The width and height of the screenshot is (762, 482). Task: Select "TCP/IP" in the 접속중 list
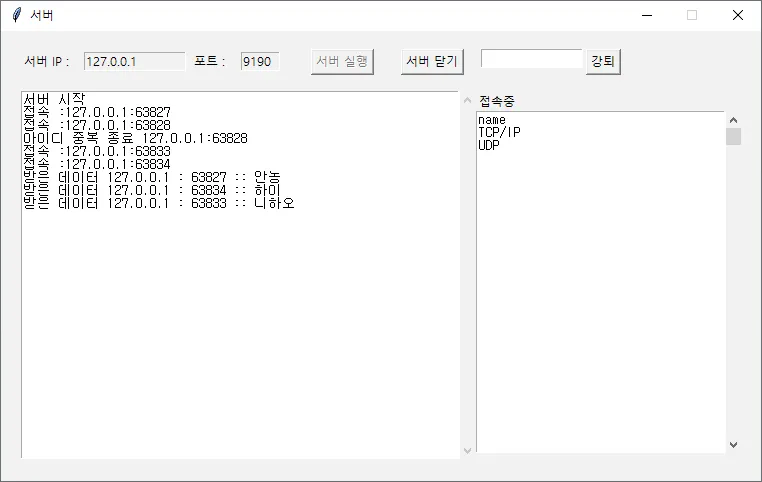tap(499, 132)
